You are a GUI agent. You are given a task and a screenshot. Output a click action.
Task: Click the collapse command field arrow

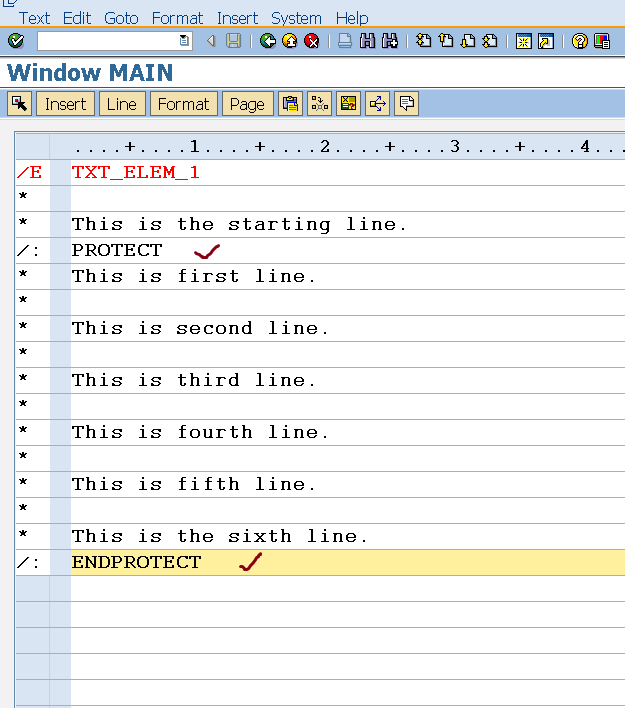click(211, 41)
